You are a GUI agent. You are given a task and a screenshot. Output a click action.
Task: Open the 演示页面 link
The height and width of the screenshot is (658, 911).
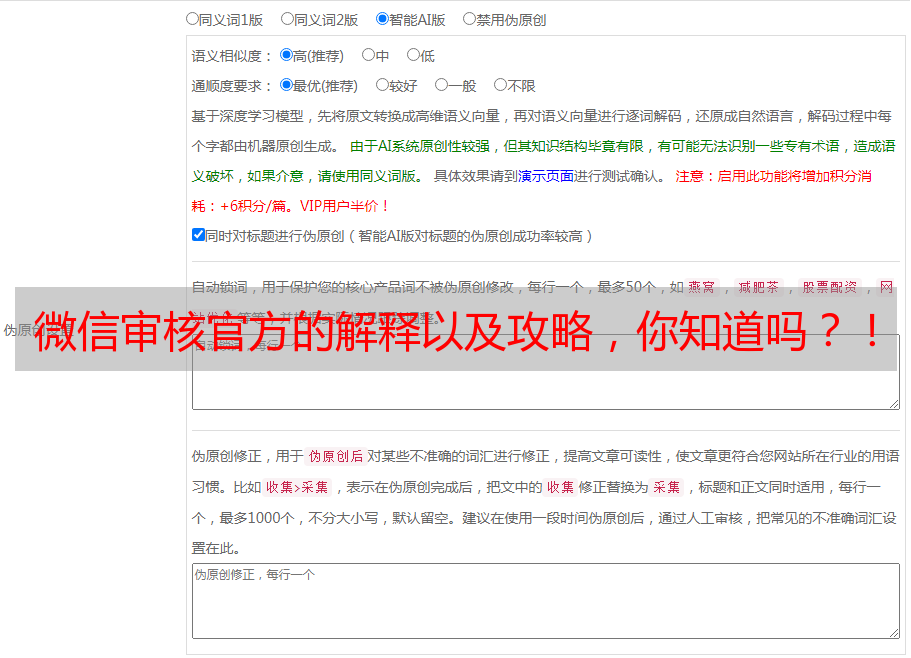[x=545, y=176]
